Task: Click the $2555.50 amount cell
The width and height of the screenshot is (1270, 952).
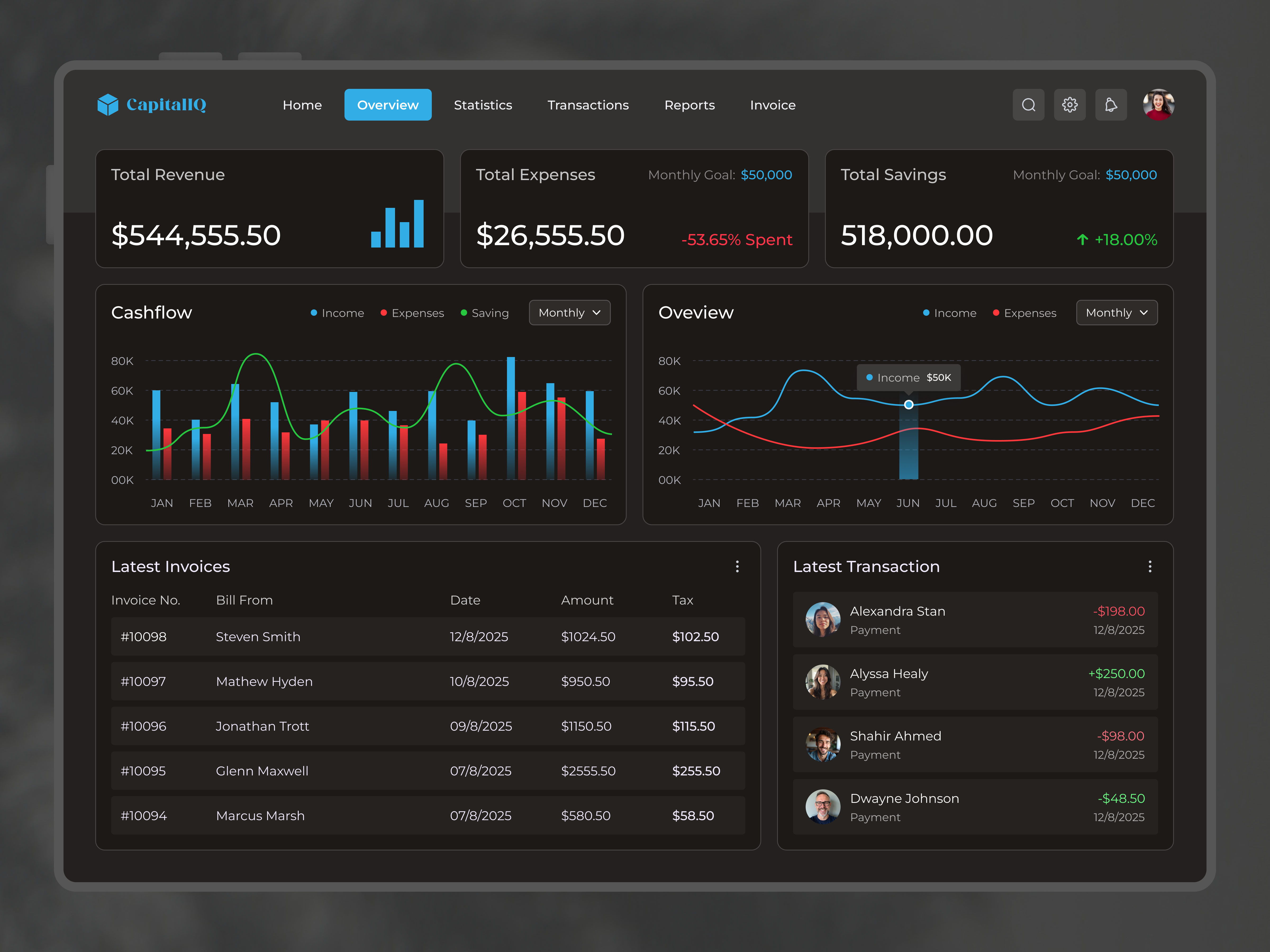Action: (588, 771)
